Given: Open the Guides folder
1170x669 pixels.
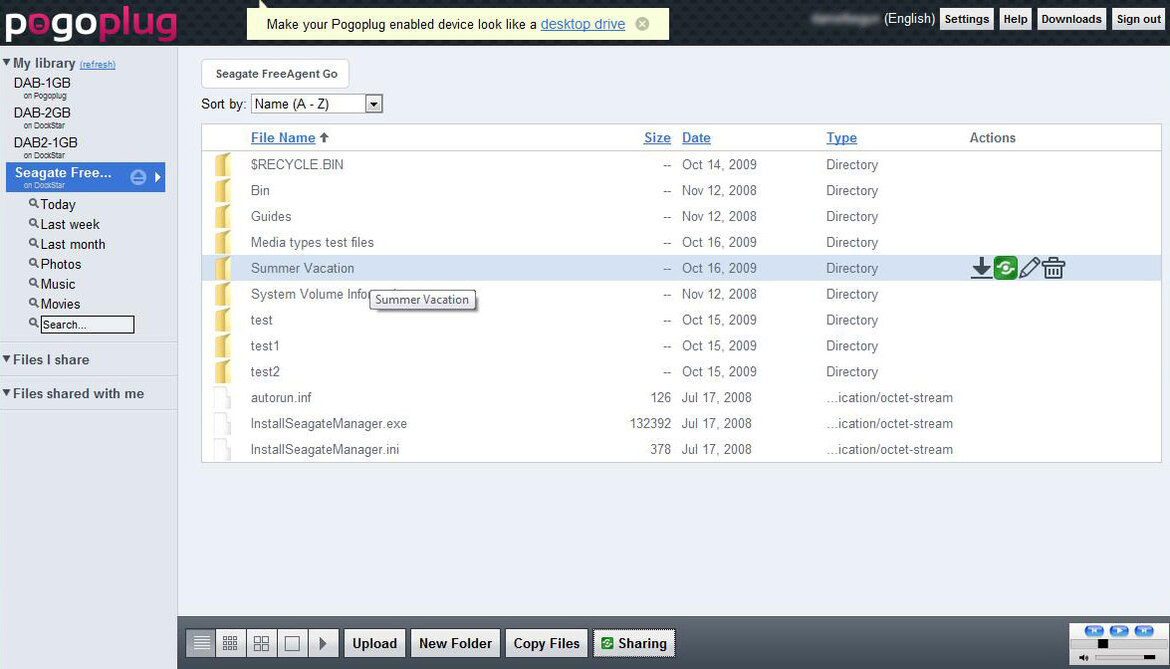Looking at the screenshot, I should [271, 216].
